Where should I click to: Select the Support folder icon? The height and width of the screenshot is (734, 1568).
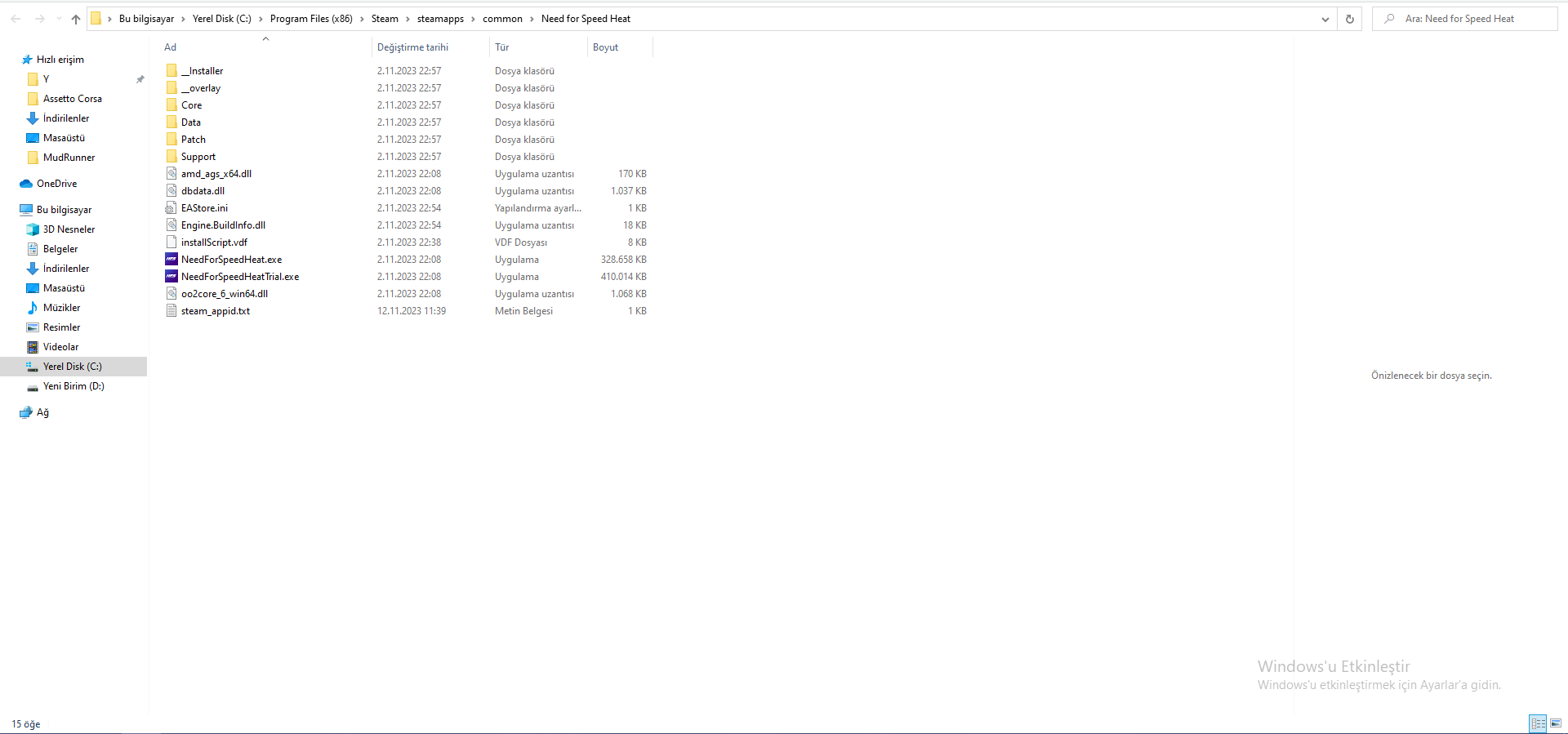171,157
